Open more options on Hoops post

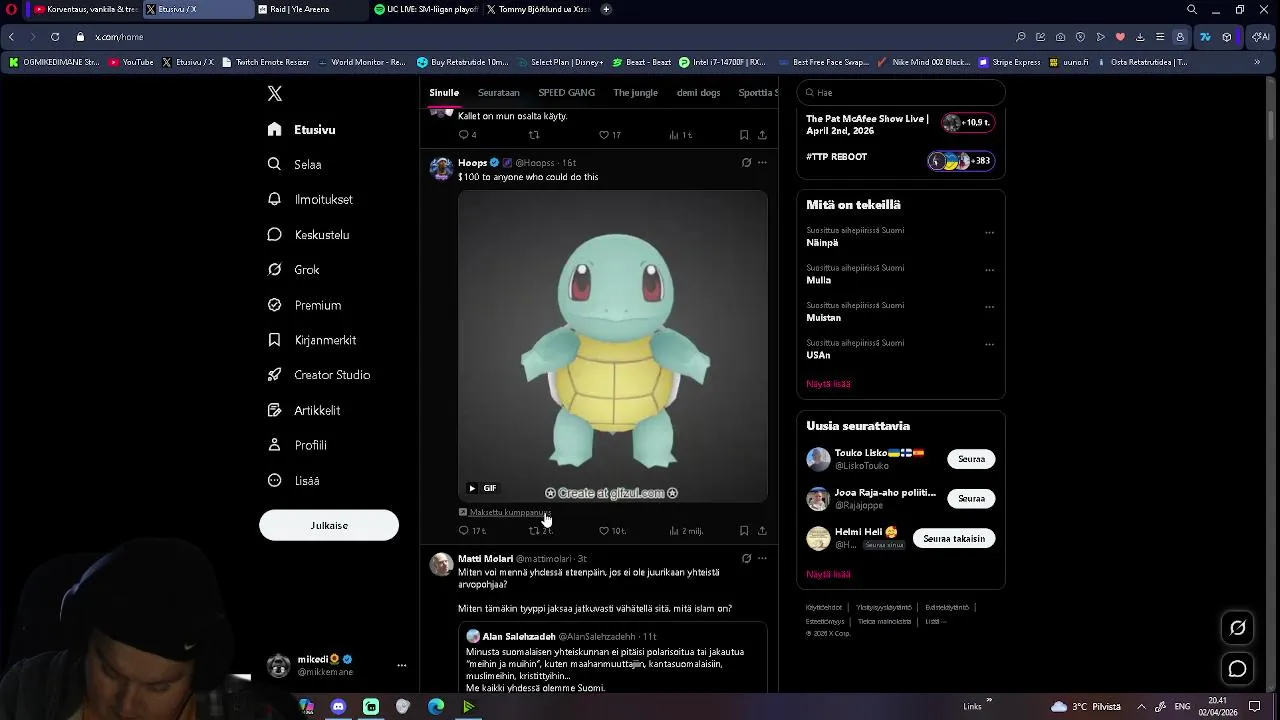[762, 163]
